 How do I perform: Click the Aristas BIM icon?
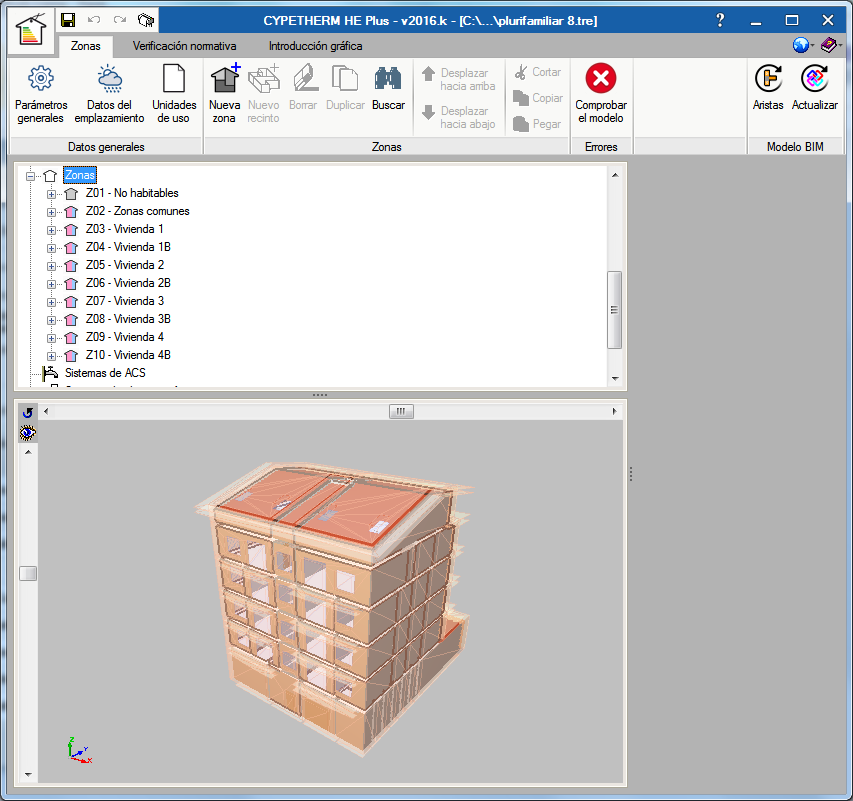click(768, 79)
